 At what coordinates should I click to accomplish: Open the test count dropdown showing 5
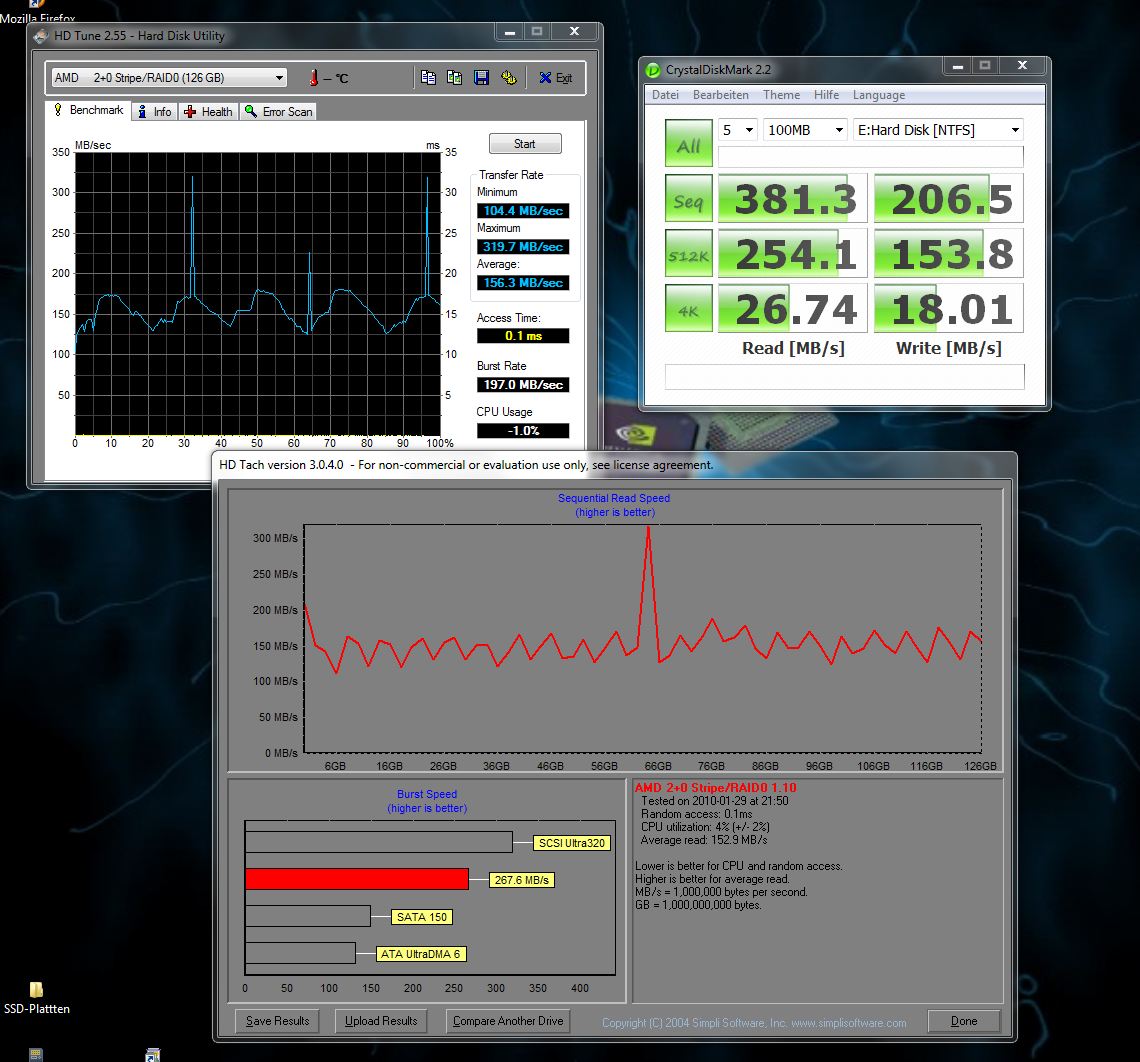737,130
